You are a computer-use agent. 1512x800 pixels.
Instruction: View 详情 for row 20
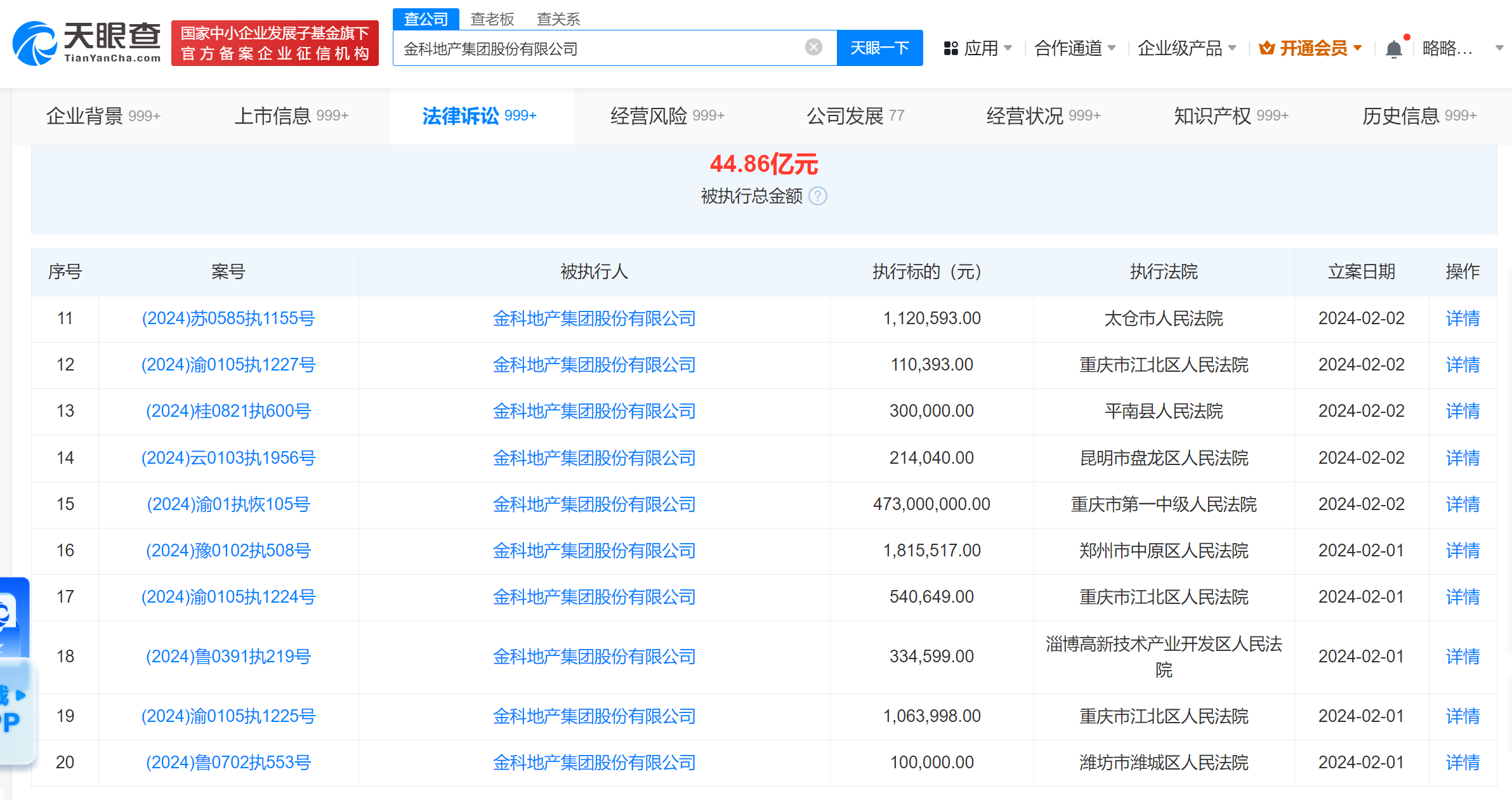pos(1463,763)
